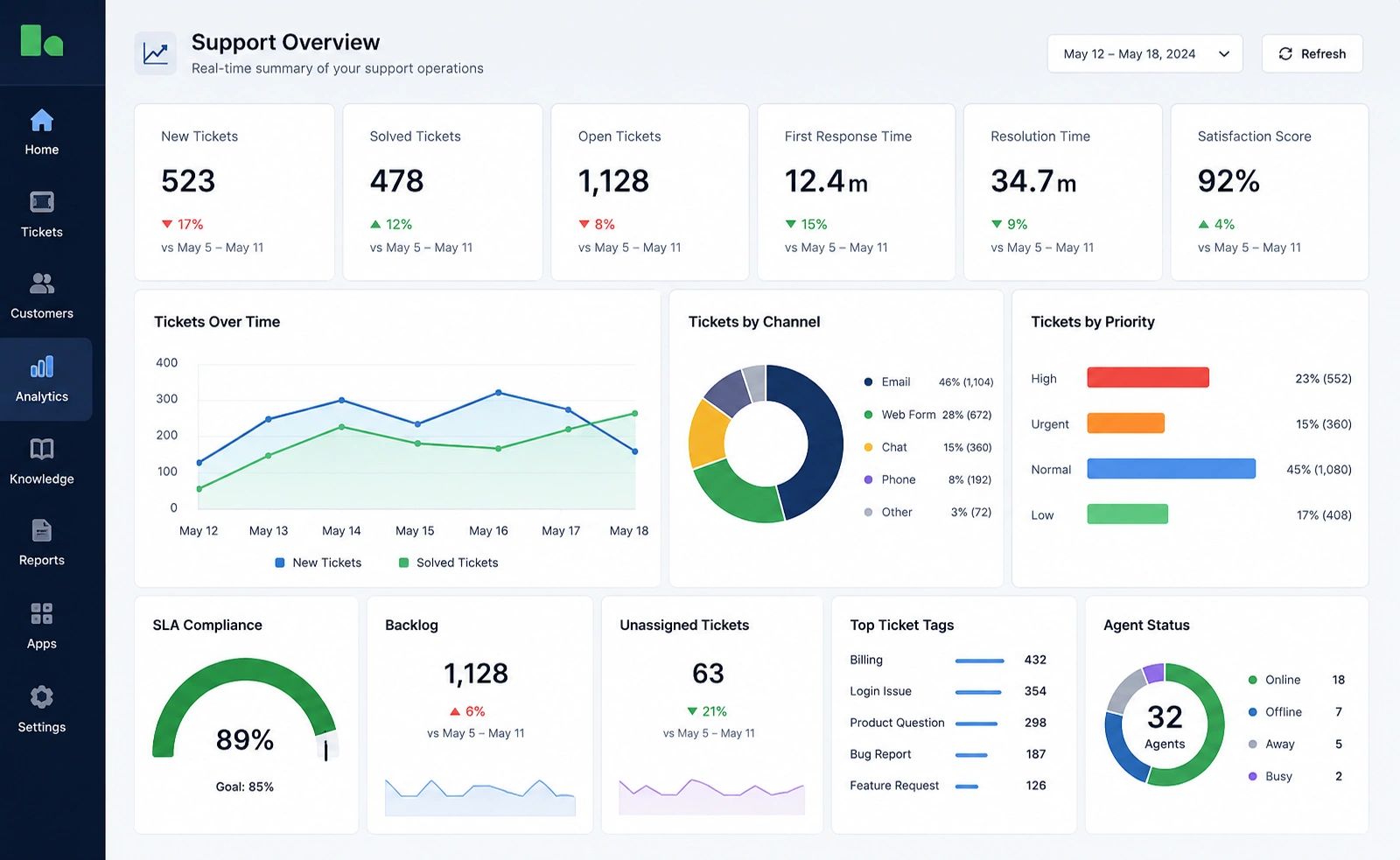Select the Analytics bar chart icon
The width and height of the screenshot is (1400, 860).
click(41, 366)
